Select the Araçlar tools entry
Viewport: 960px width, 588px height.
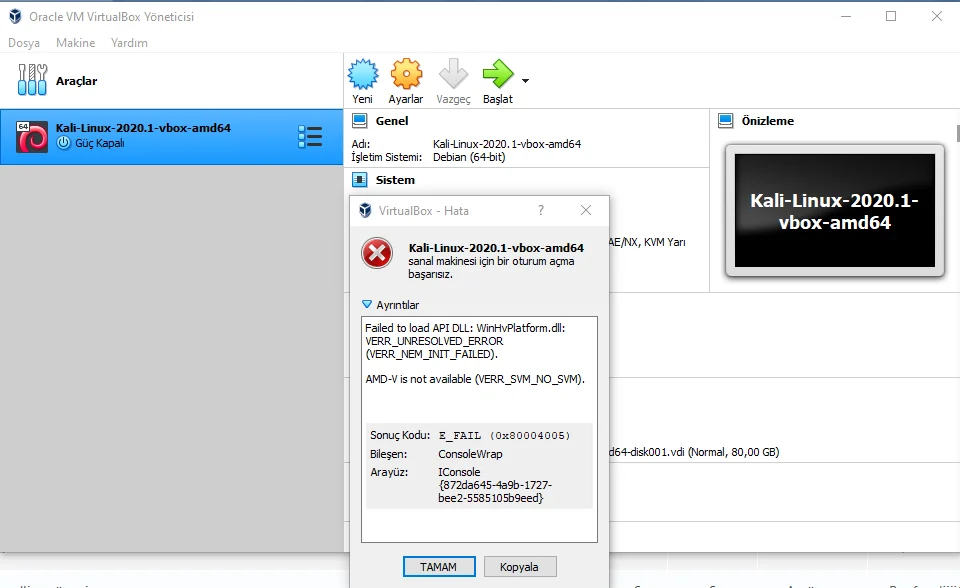171,81
